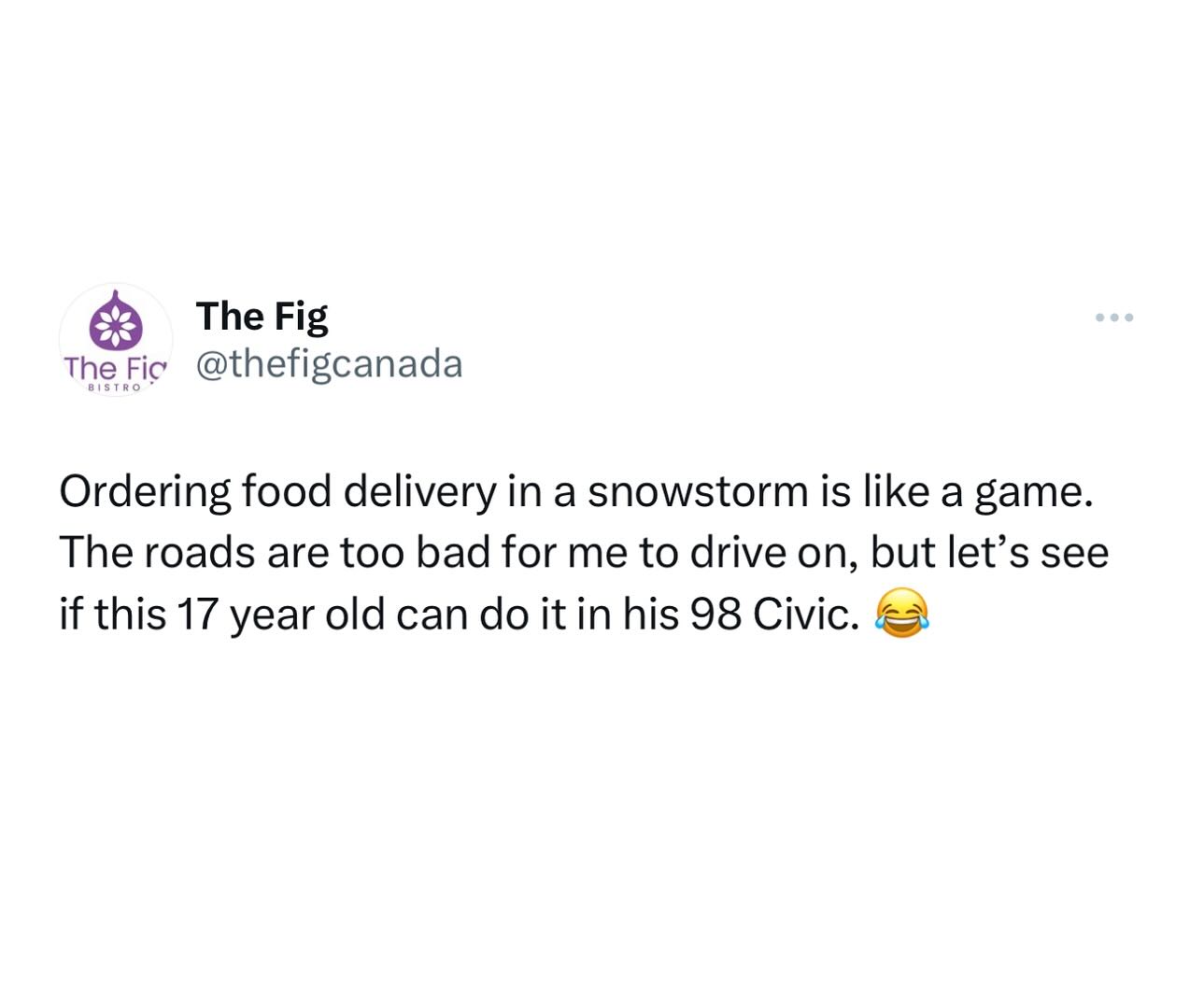This screenshot has height=1003, width=1204.
Task: Click the word "game." ending first line
Action: [x=1034, y=493]
